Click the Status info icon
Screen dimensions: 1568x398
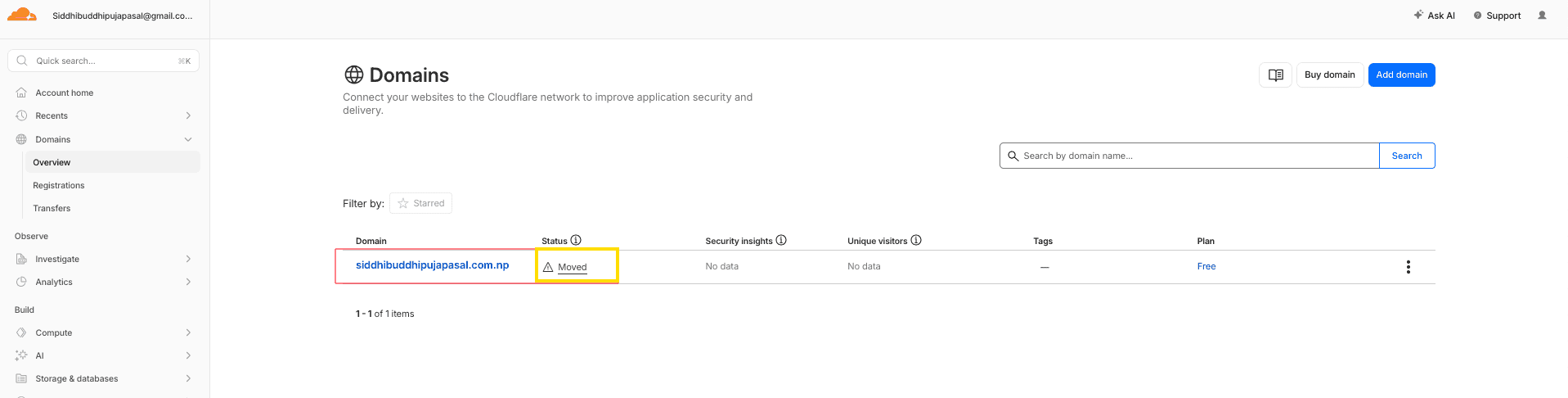click(576, 240)
